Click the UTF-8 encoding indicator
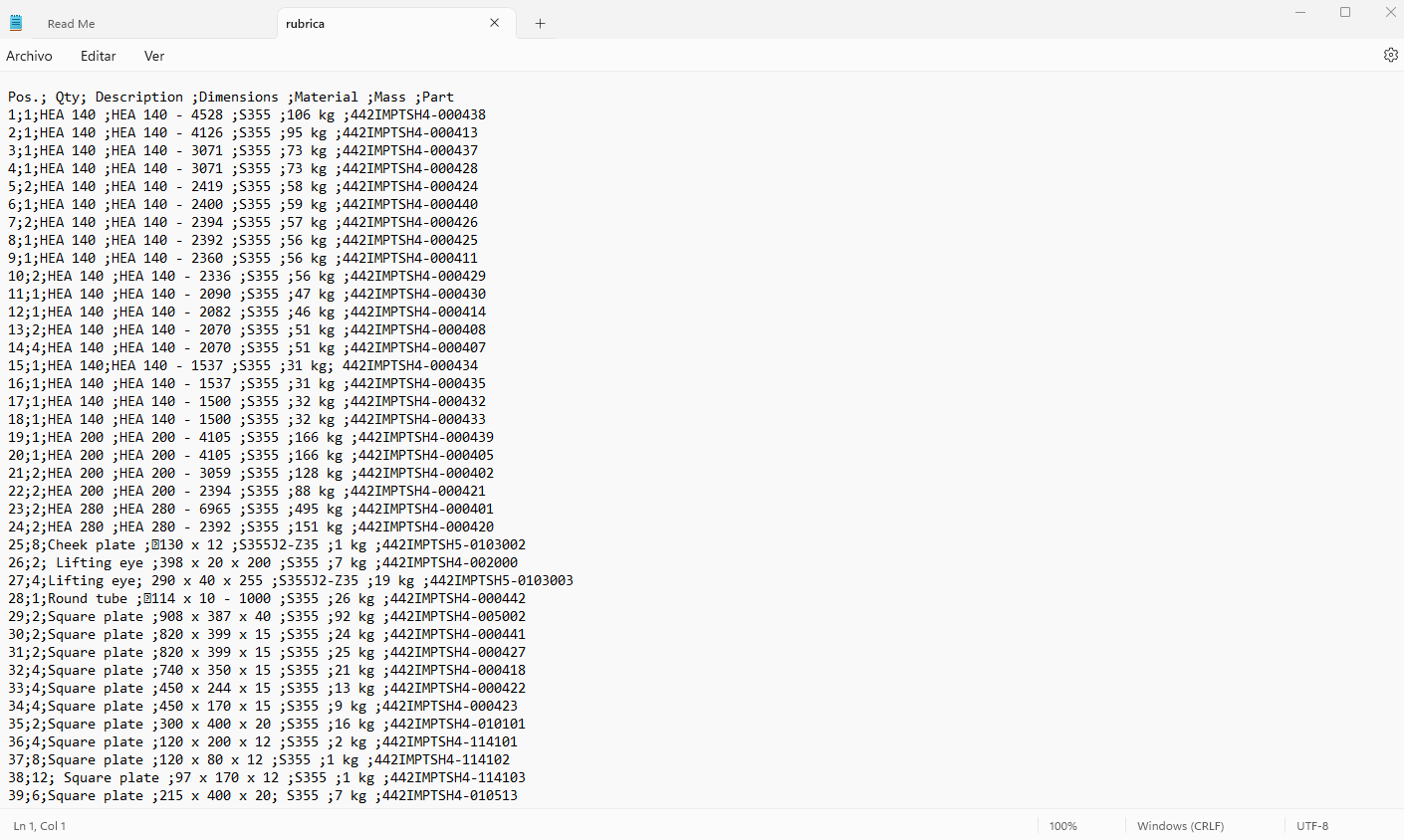Image resolution: width=1404 pixels, height=840 pixels. click(x=1312, y=826)
